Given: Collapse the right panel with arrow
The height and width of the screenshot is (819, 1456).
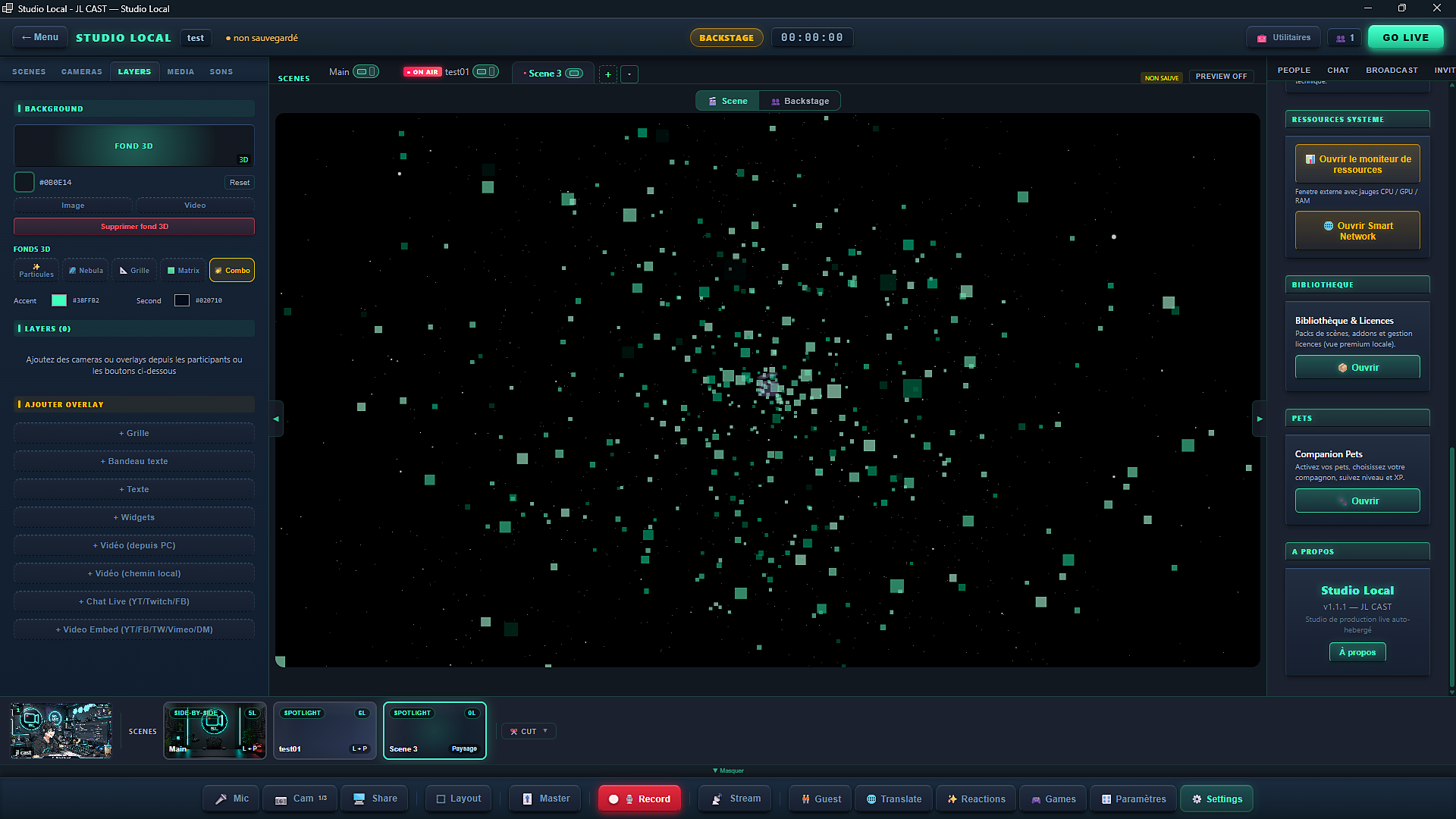Looking at the screenshot, I should tap(1260, 419).
